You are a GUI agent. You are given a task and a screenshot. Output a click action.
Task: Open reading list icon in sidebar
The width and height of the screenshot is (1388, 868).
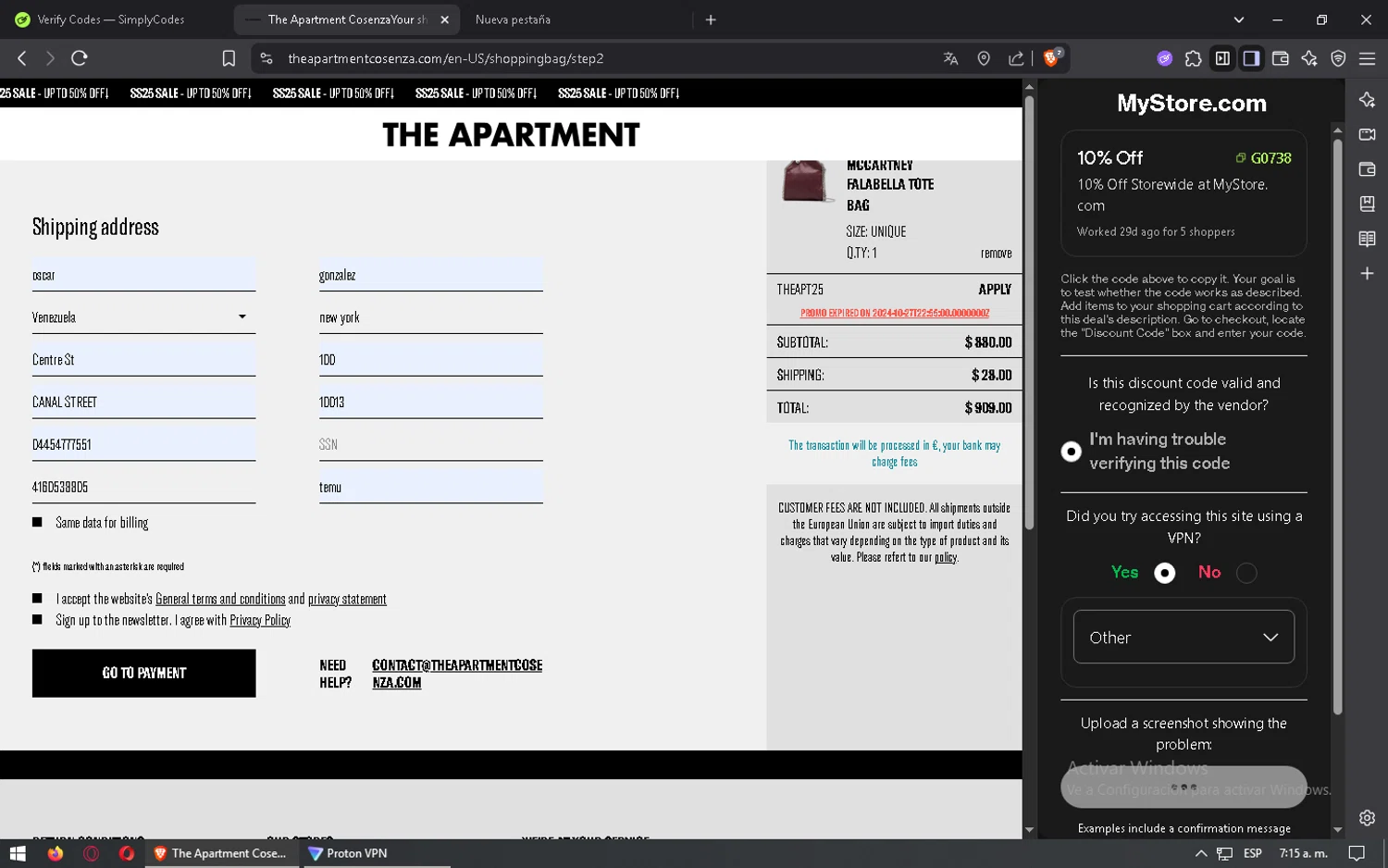(1367, 239)
